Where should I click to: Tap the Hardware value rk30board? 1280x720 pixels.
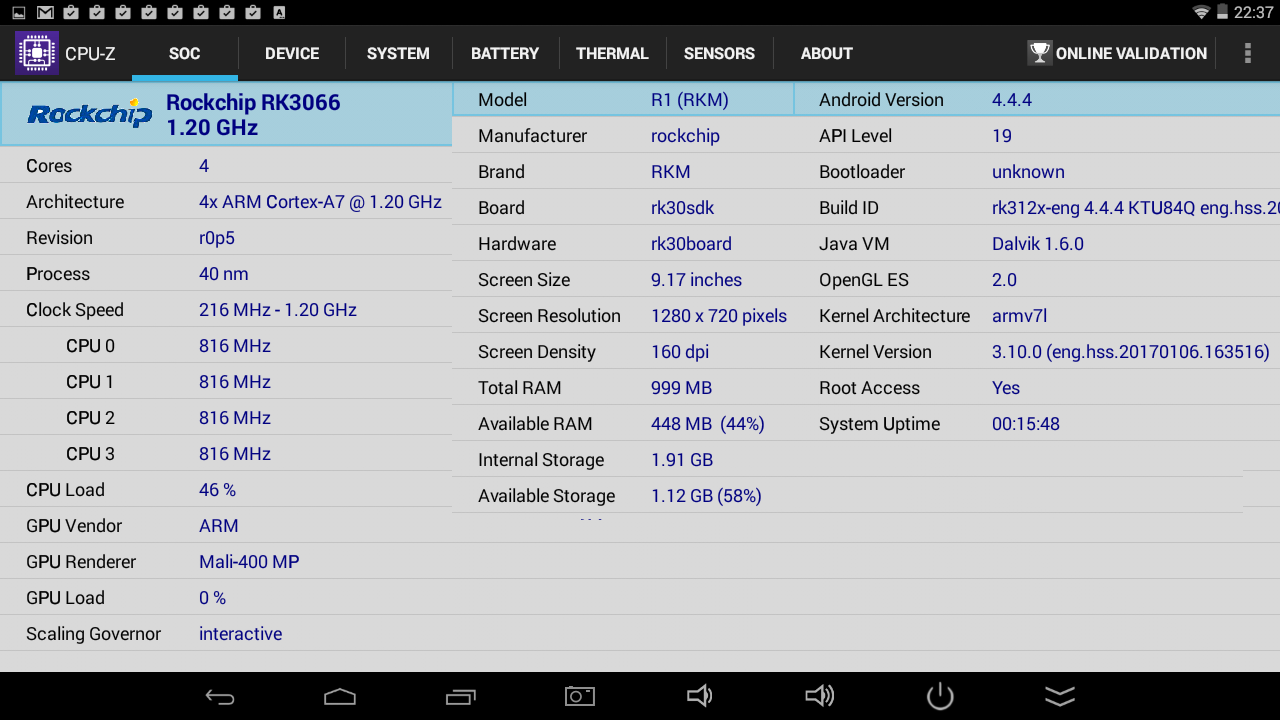coord(691,244)
